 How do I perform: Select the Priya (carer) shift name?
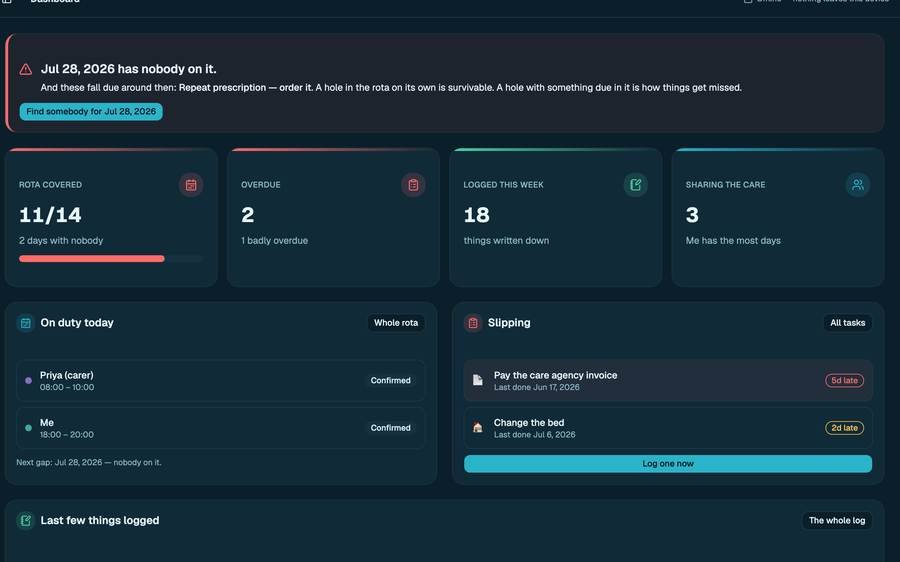pyautogui.click(x=67, y=375)
